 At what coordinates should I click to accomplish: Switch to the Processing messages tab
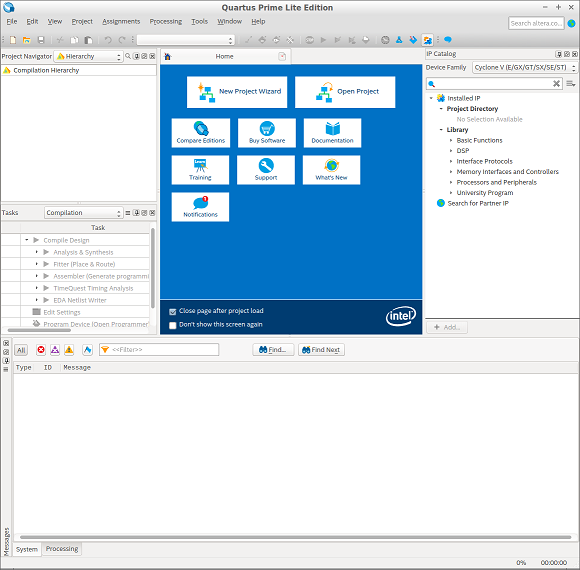(62, 549)
